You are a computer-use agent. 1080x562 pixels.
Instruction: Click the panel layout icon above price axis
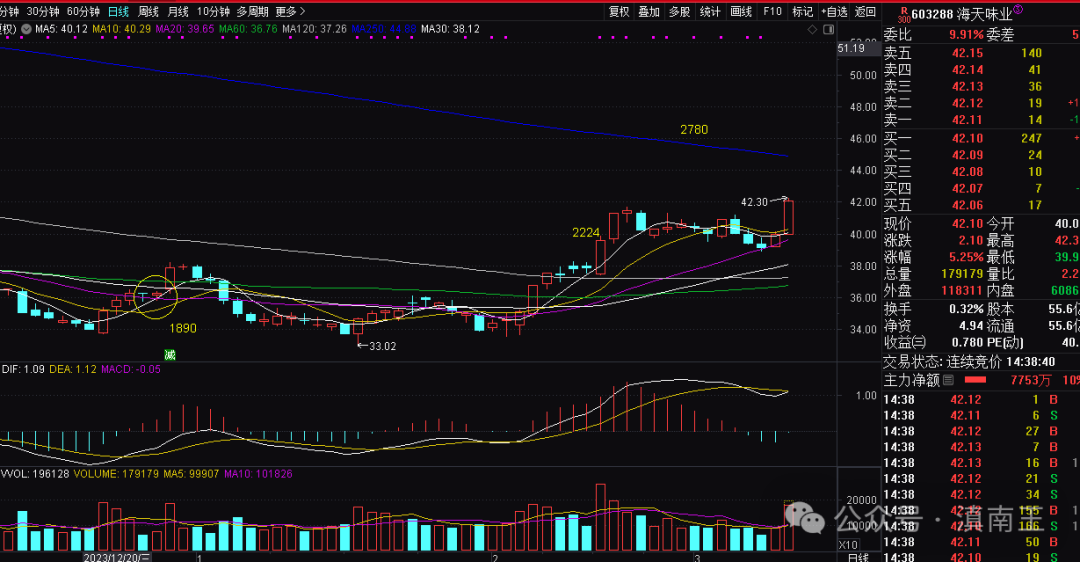pos(828,30)
